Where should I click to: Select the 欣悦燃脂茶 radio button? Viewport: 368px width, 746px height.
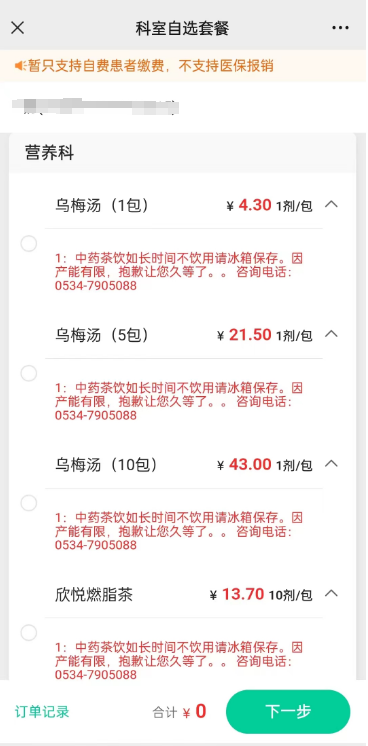click(29, 633)
